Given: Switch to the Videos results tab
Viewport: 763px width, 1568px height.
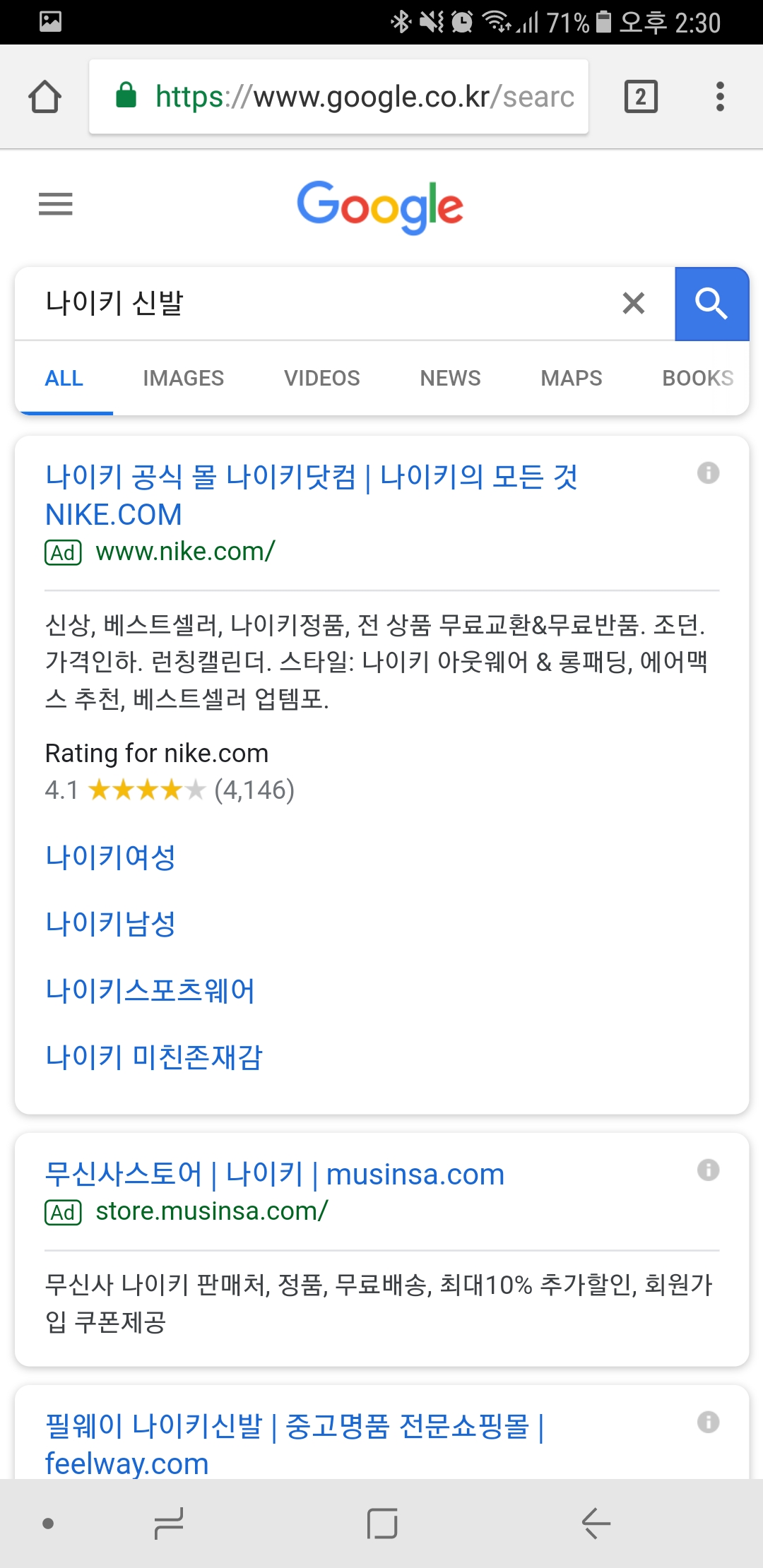Looking at the screenshot, I should coord(321,379).
